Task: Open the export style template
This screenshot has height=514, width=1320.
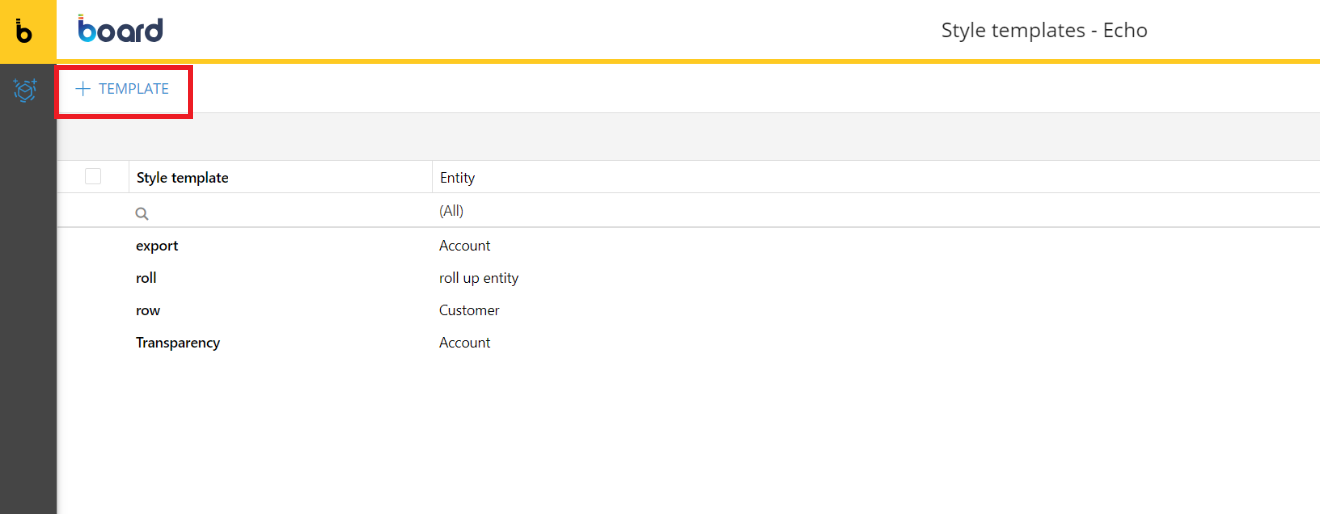Action: coord(157,246)
